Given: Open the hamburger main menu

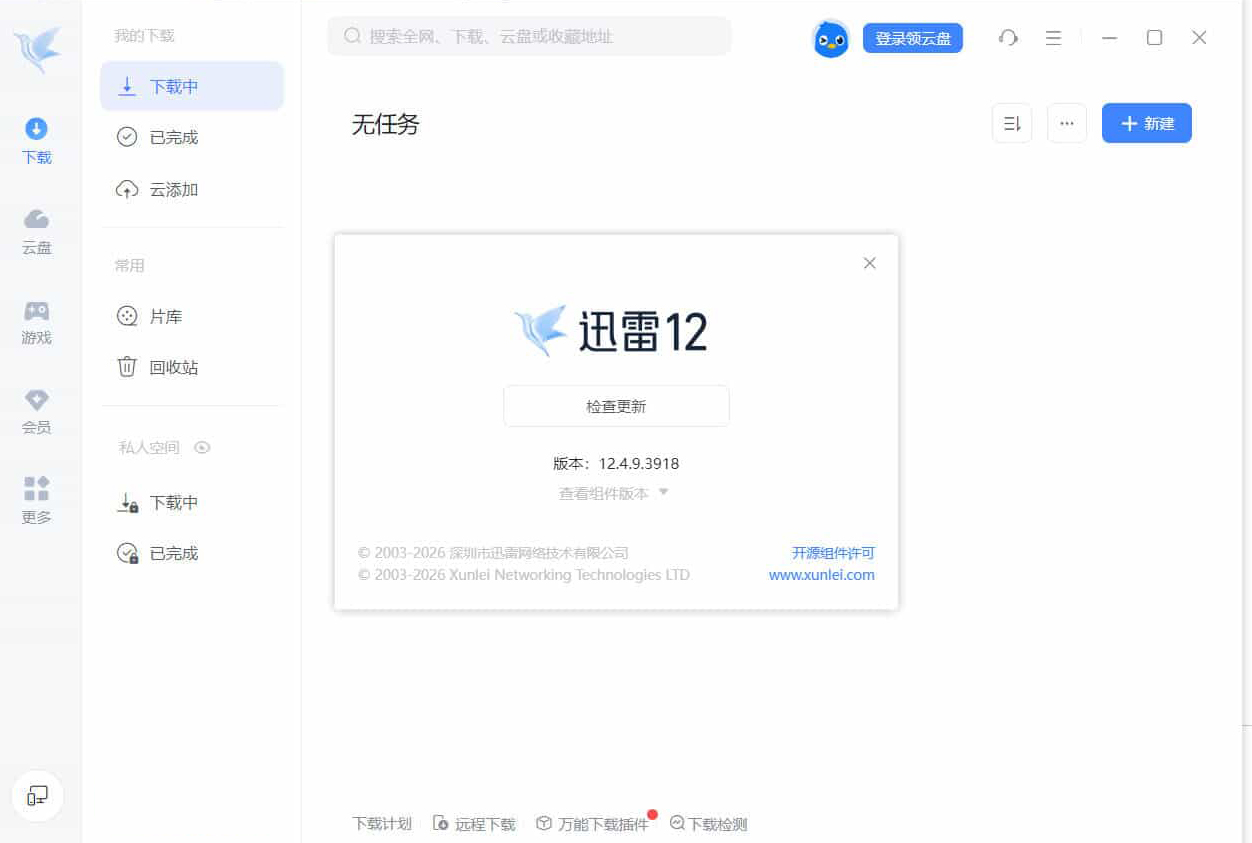Looking at the screenshot, I should 1053,38.
